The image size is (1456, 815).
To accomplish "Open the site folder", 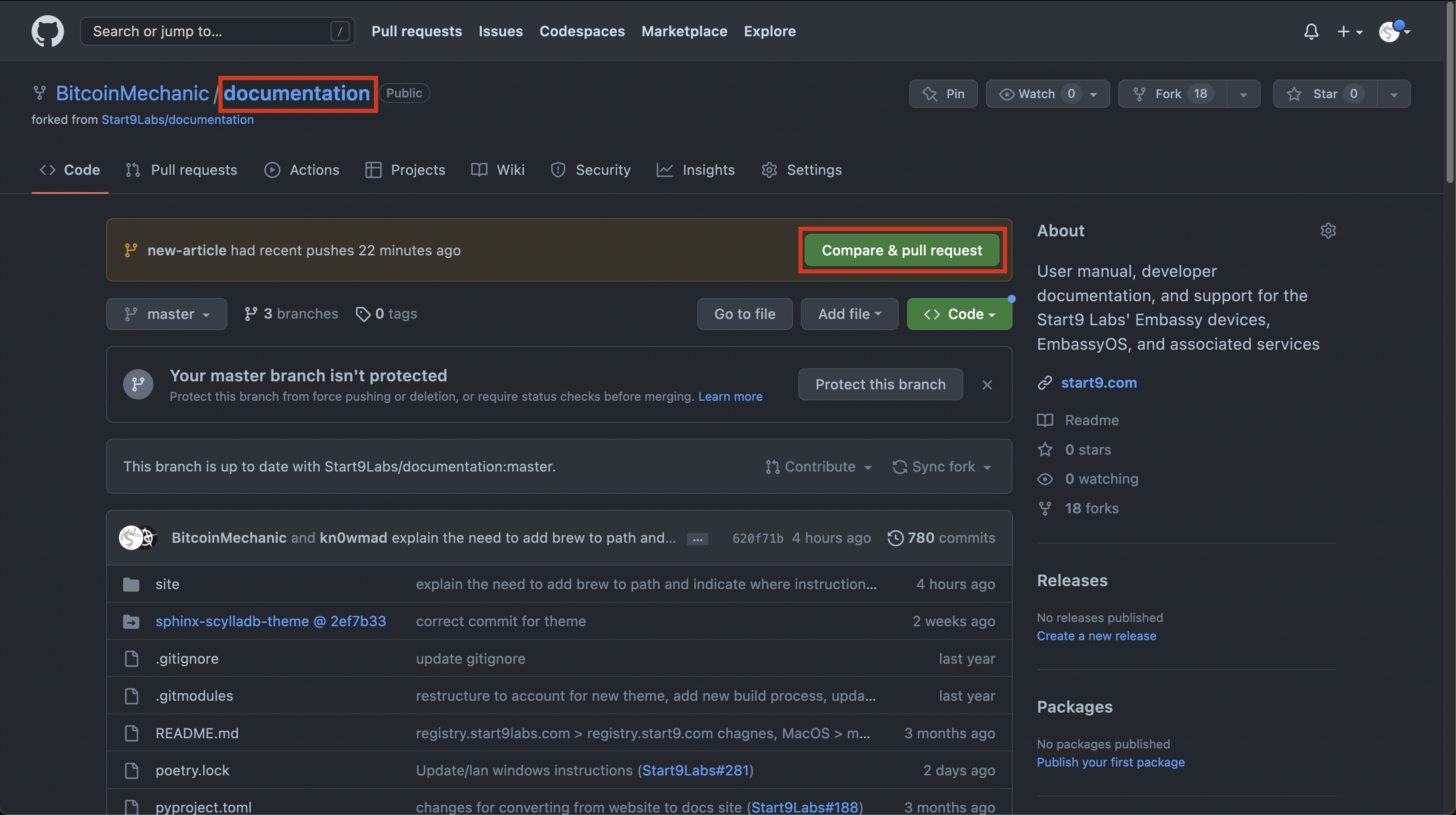I will [167, 584].
